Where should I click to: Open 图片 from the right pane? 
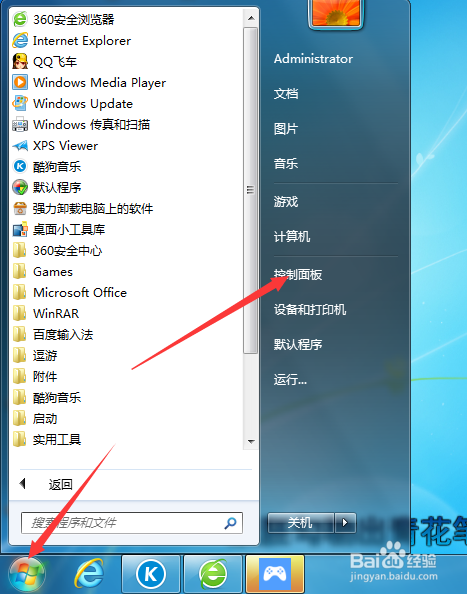[286, 129]
